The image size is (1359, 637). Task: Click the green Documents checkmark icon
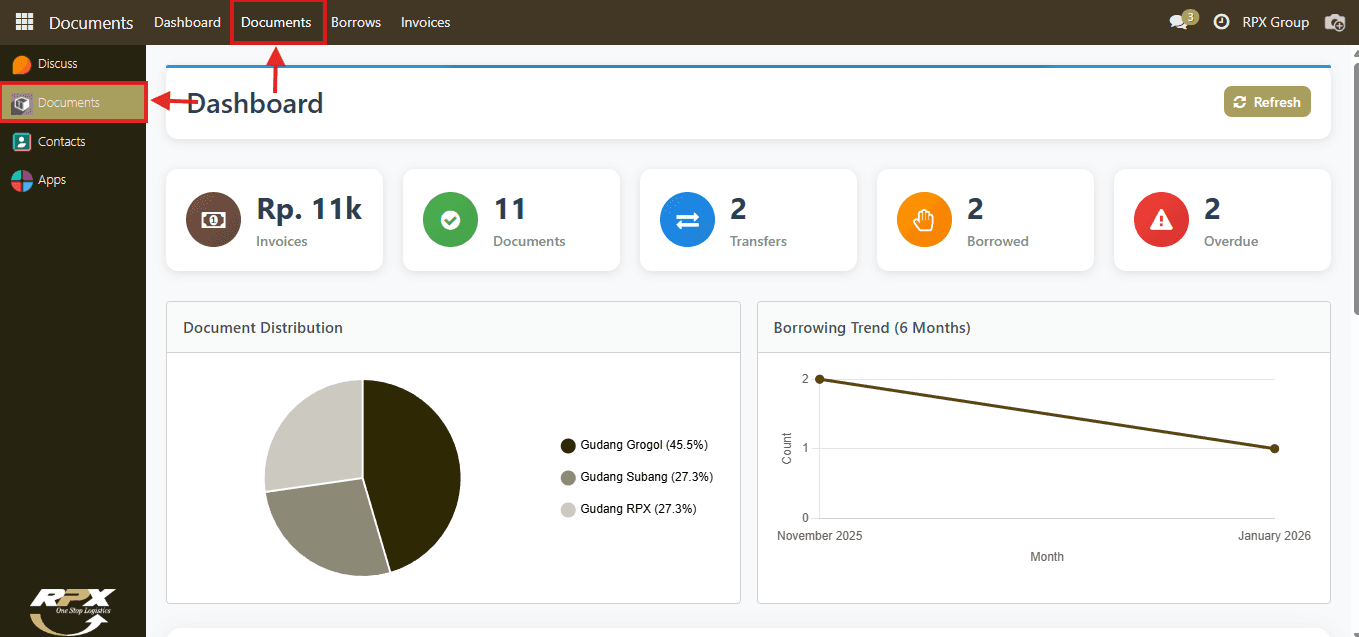451,220
